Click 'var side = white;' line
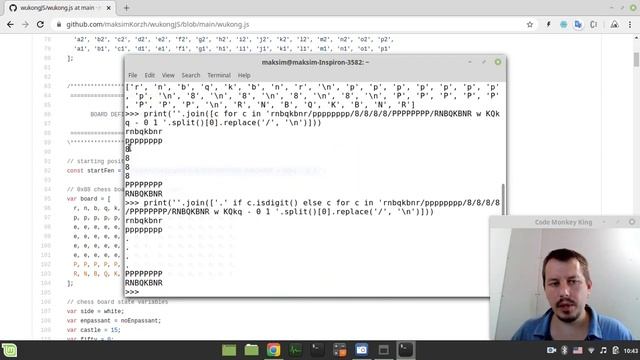 pos(95,311)
